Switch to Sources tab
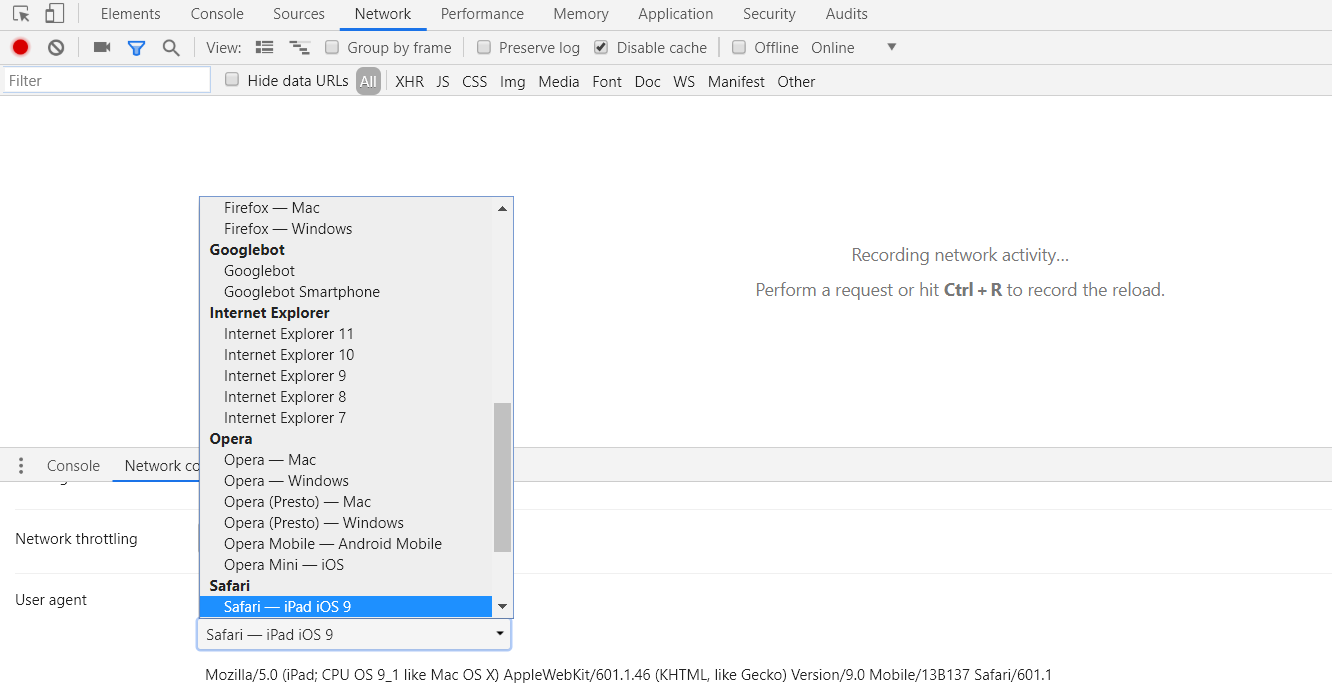The width and height of the screenshot is (1332, 696). 299,14
